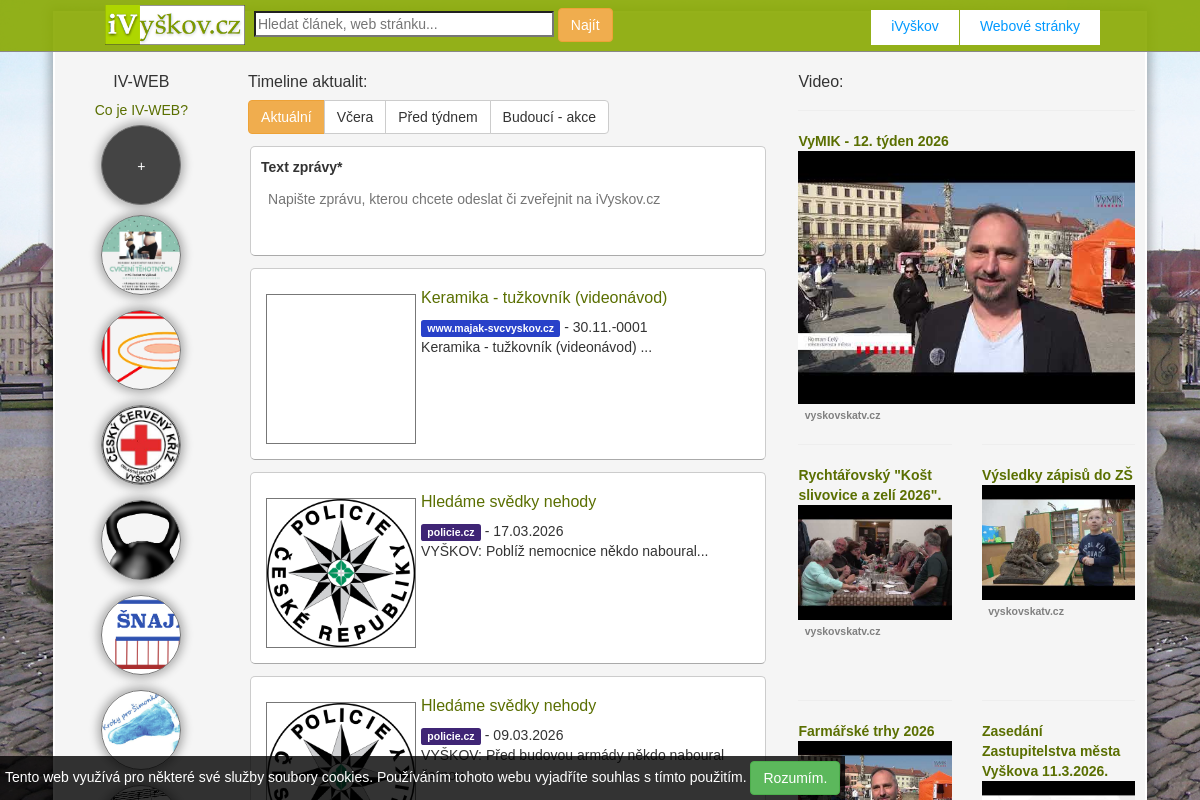Play the Farmářské trhy 2026 video thumbnail
This screenshot has height=800, width=1200.
(875, 770)
